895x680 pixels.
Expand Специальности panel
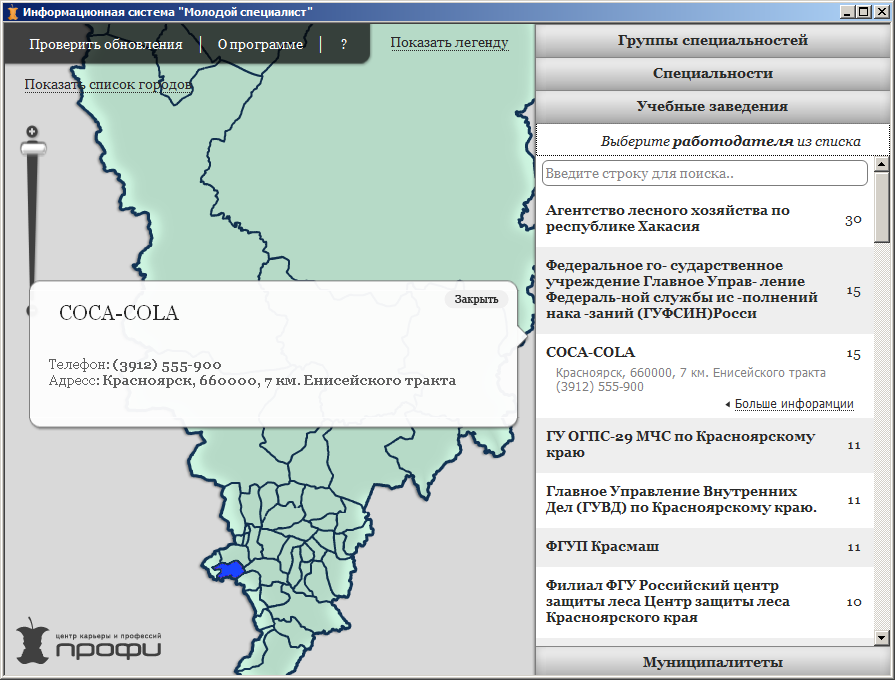click(x=712, y=74)
